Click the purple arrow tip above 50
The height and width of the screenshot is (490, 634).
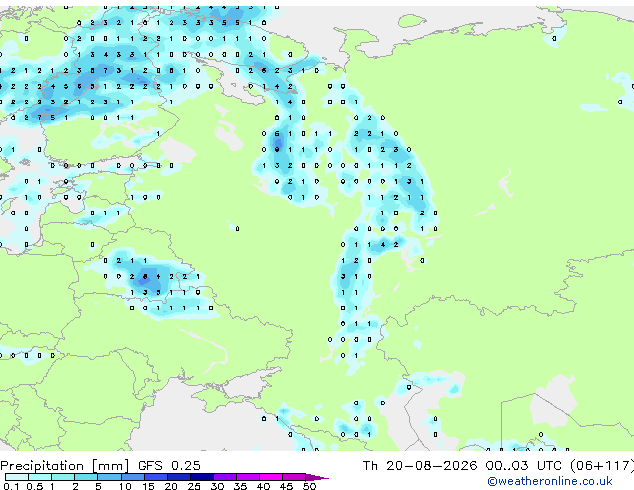tap(317, 477)
